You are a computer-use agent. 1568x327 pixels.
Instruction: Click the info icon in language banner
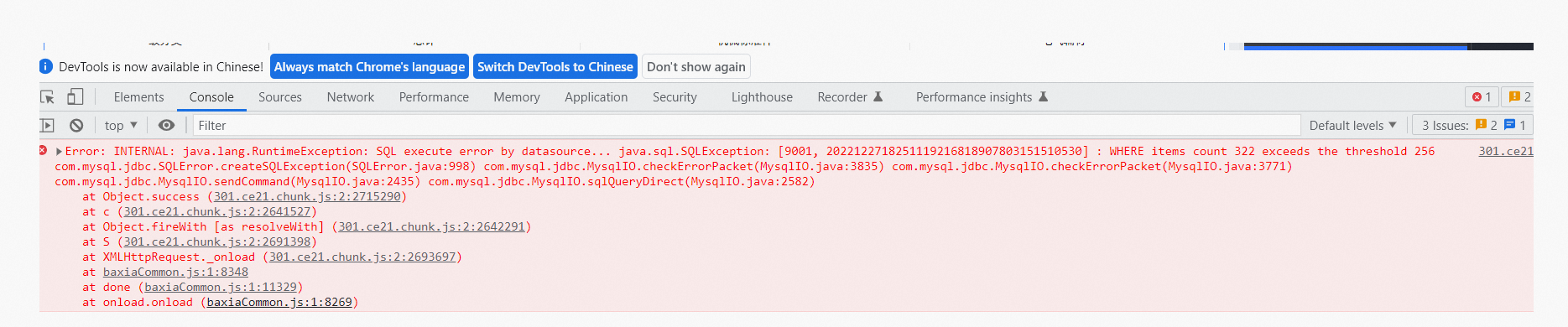[x=46, y=67]
